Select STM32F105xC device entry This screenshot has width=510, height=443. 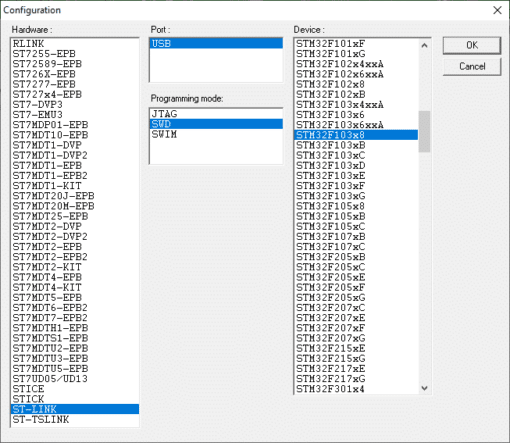pos(356,227)
